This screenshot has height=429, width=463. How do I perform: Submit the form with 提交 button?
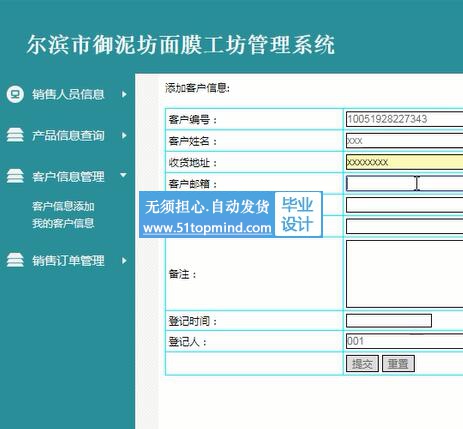362,363
